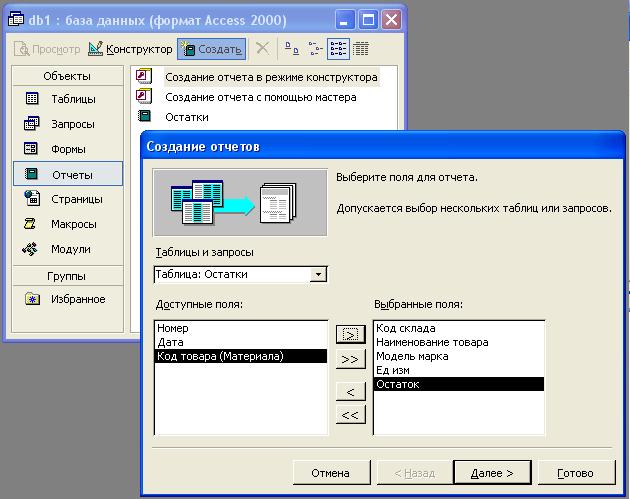This screenshot has width=630, height=499.
Task: Click the Конструктор toolbar button
Action: coord(130,49)
